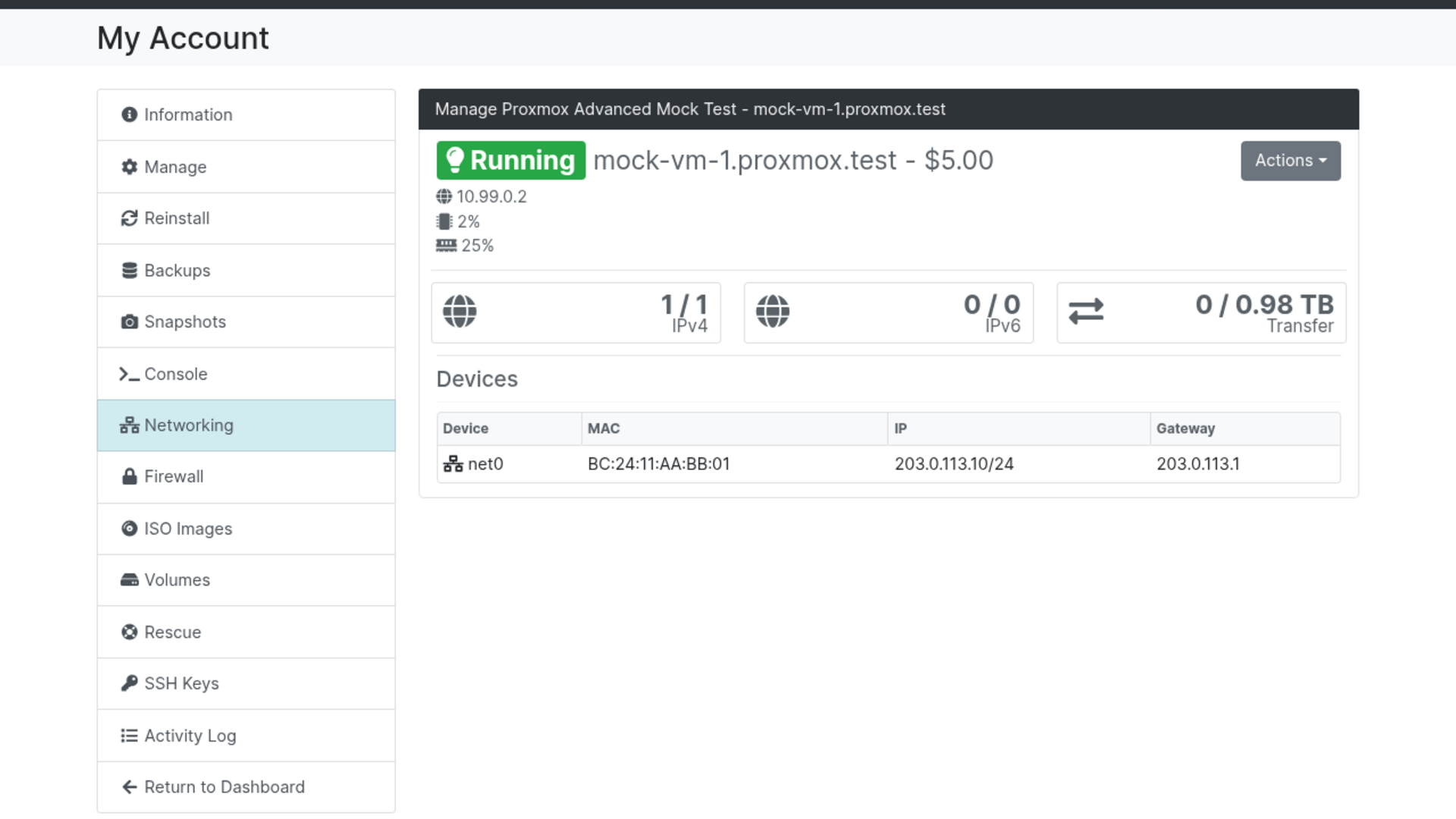
Task: Go to ISO Images
Action: pyautogui.click(x=246, y=529)
